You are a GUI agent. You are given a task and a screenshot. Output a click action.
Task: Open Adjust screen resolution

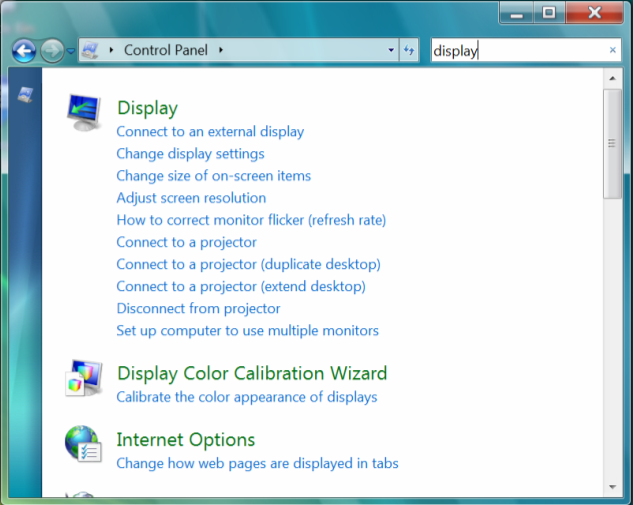click(x=191, y=198)
